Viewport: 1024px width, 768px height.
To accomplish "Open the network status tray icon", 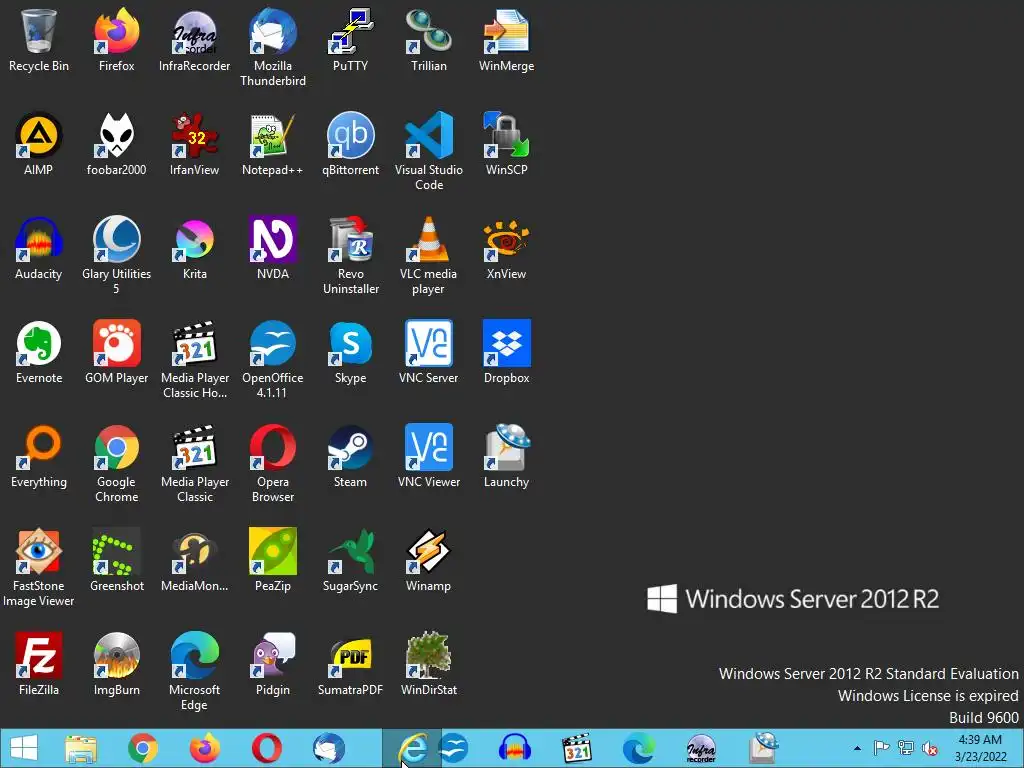I will click(906, 748).
